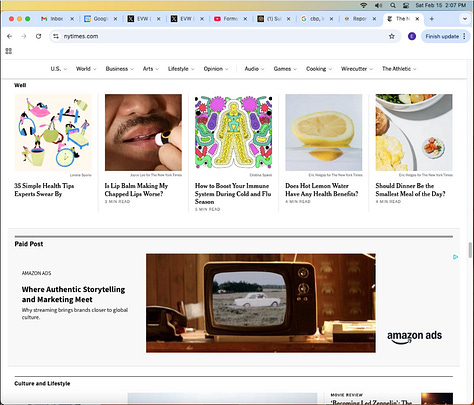The height and width of the screenshot is (405, 474).
Task: Open the Well section heading
Action: [20, 85]
